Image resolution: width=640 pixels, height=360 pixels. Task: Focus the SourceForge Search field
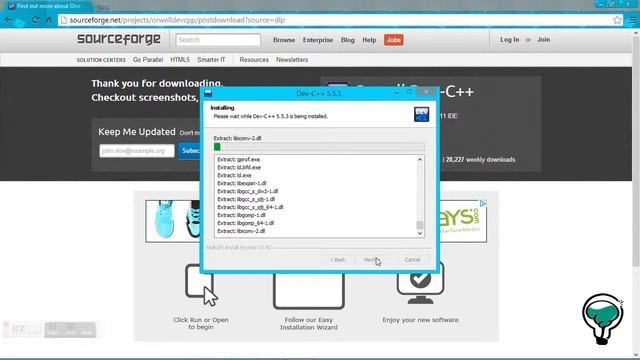tap(218, 40)
